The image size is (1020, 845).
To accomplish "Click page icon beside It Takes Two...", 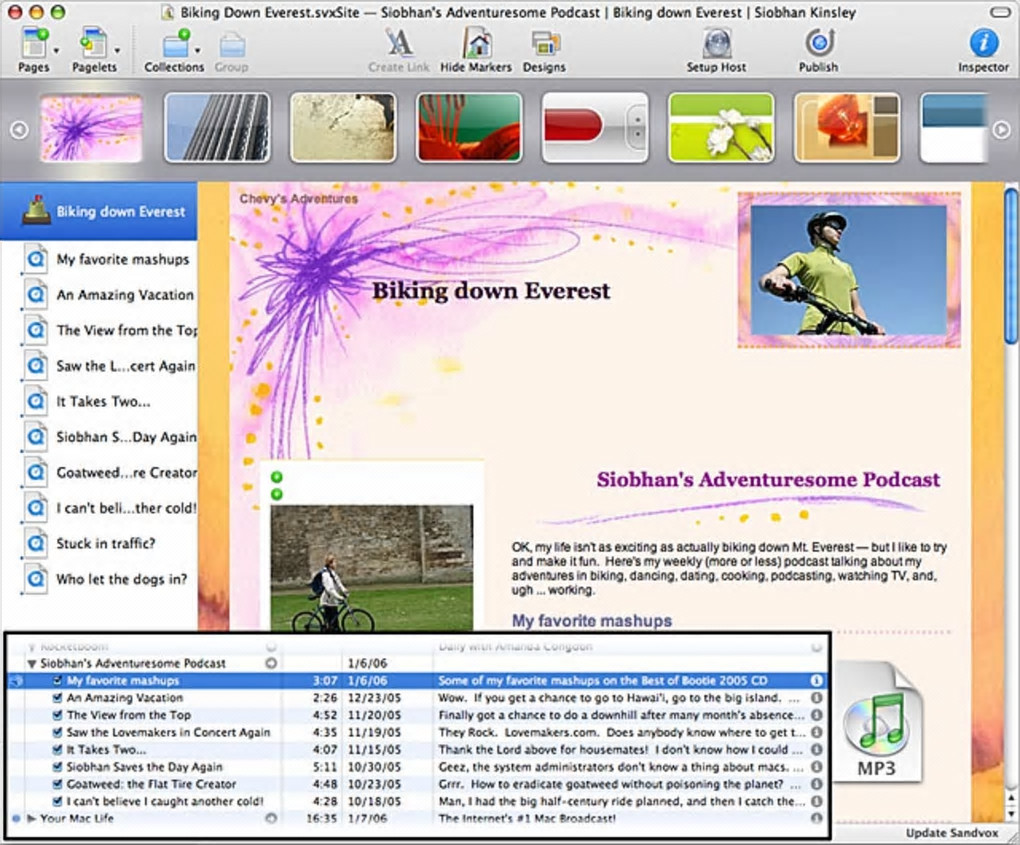I will tap(35, 401).
